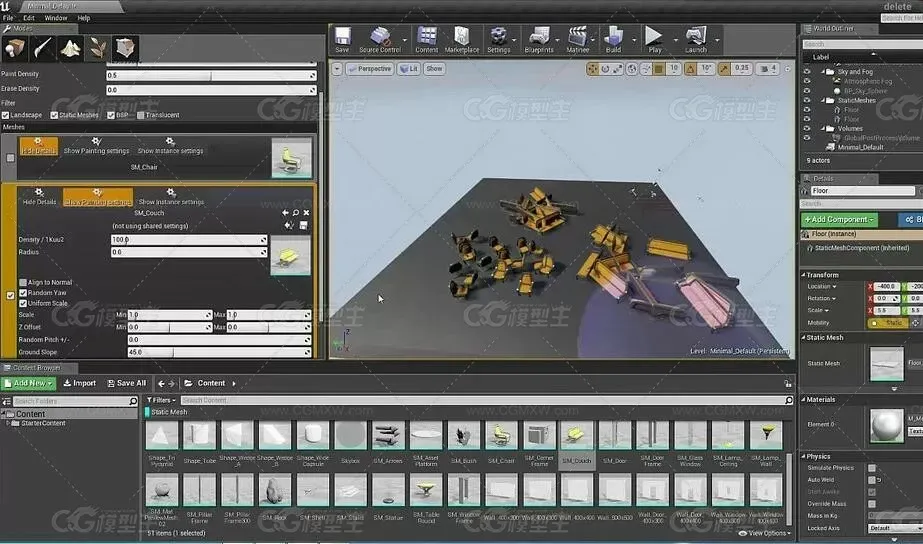Collapse the Transform section
The height and width of the screenshot is (544, 923).
[804, 275]
